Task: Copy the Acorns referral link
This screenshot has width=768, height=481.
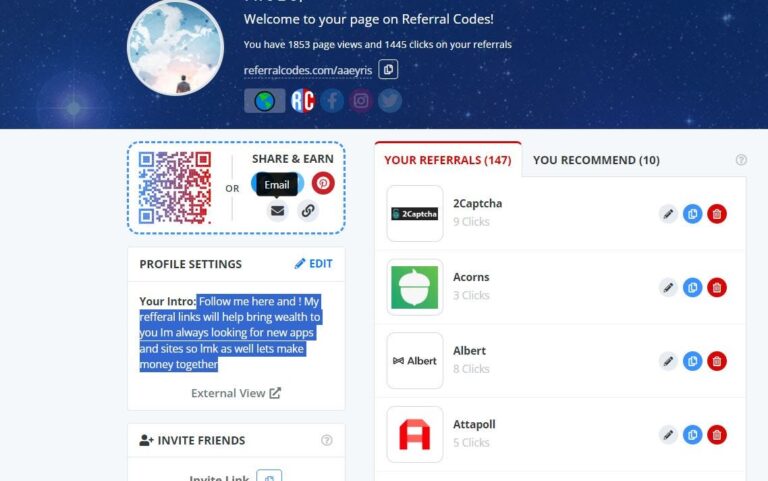Action: click(x=693, y=288)
